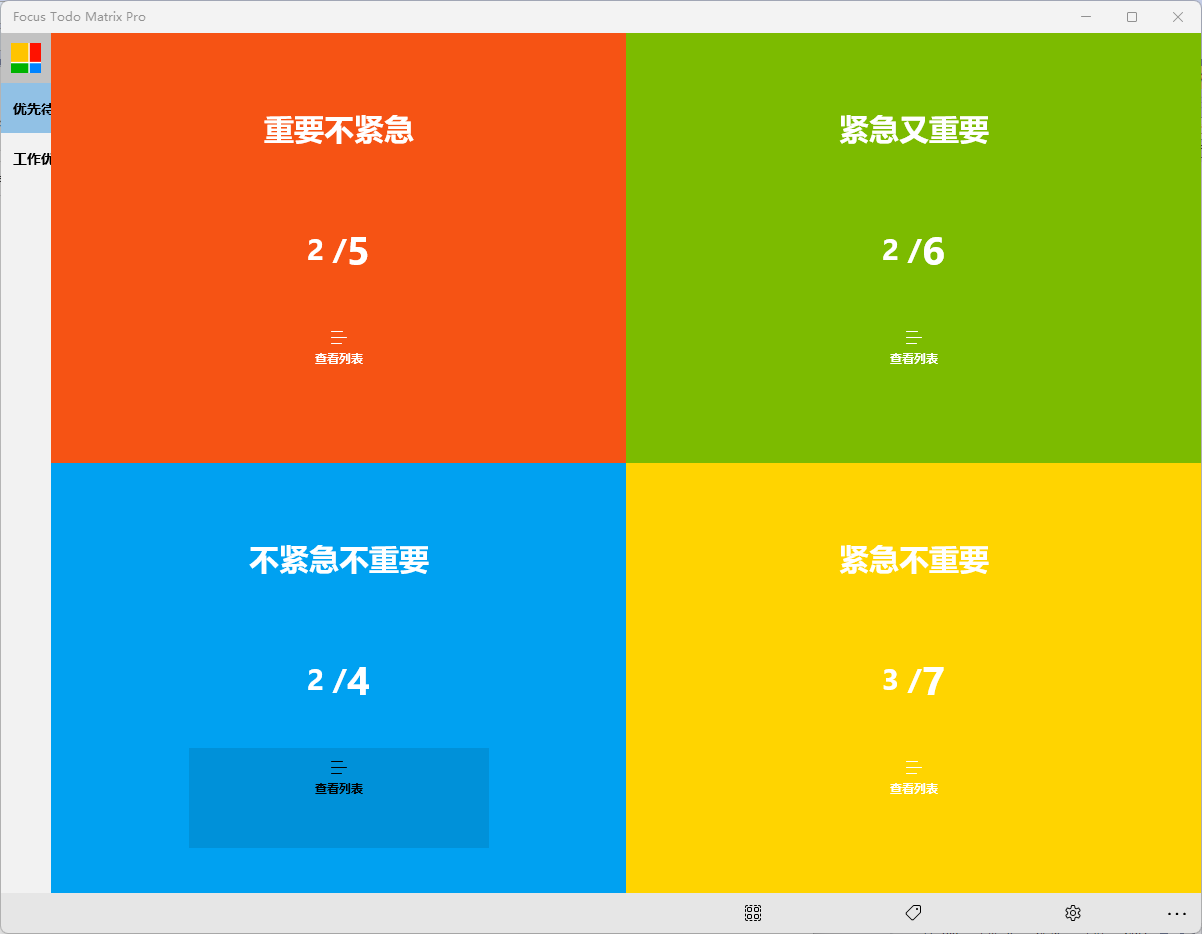The height and width of the screenshot is (934, 1202).
Task: Click the 3/7 progress counter in yellow quadrant
Action: pos(912,681)
